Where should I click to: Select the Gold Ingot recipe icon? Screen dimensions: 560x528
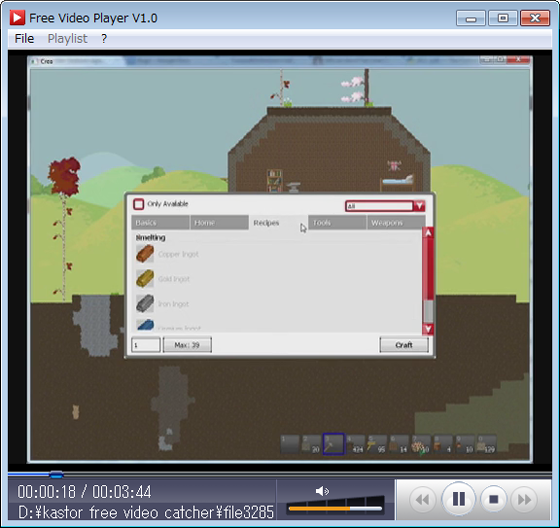[145, 279]
